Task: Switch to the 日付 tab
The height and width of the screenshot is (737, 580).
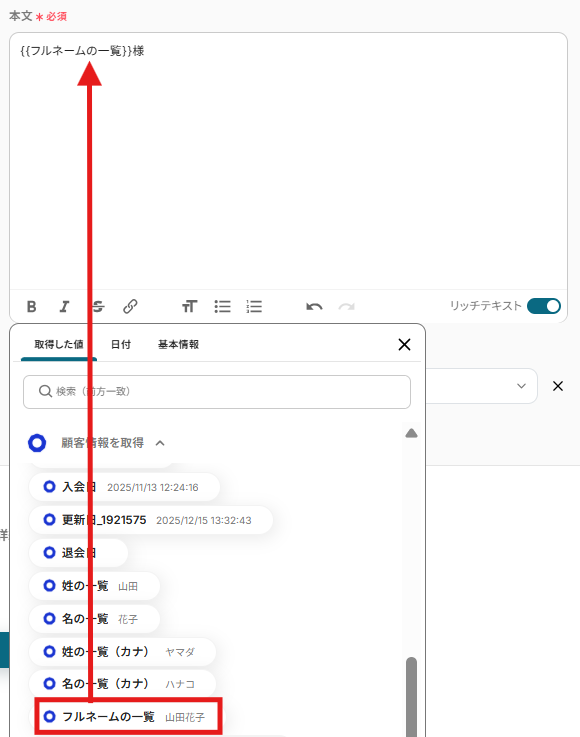Action: point(121,345)
